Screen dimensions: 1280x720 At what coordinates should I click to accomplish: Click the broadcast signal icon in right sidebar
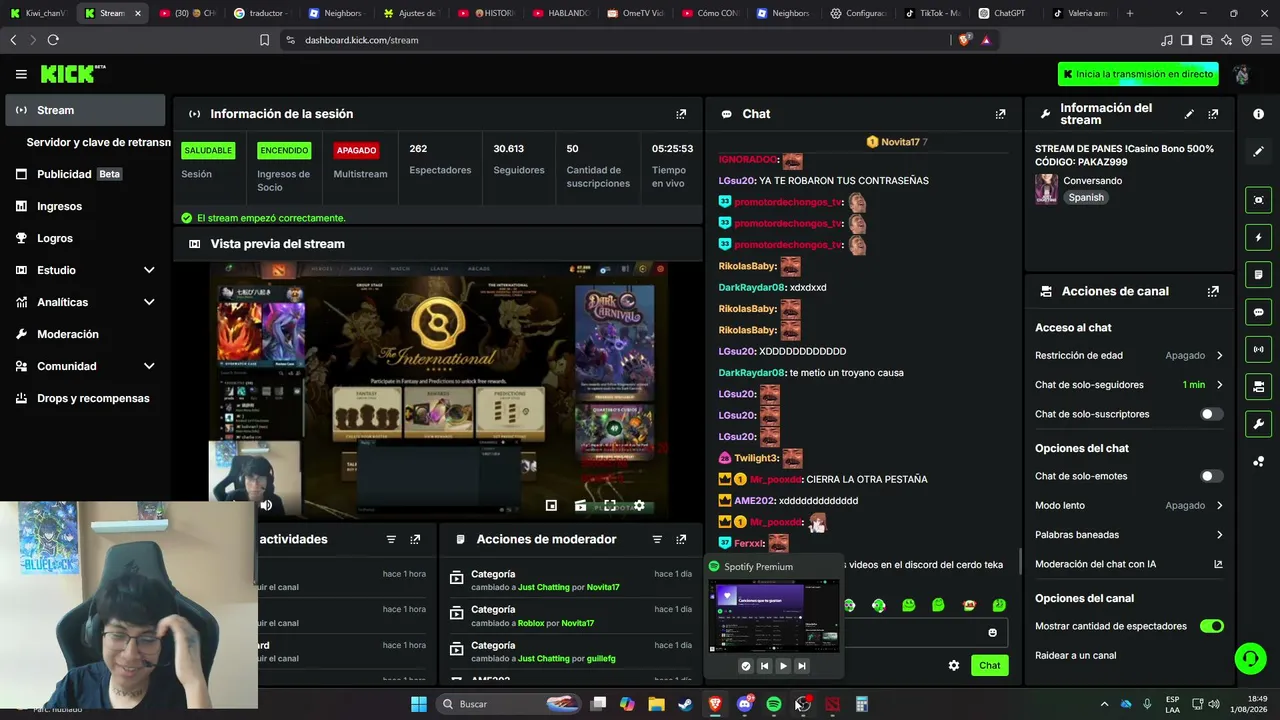[1258, 349]
